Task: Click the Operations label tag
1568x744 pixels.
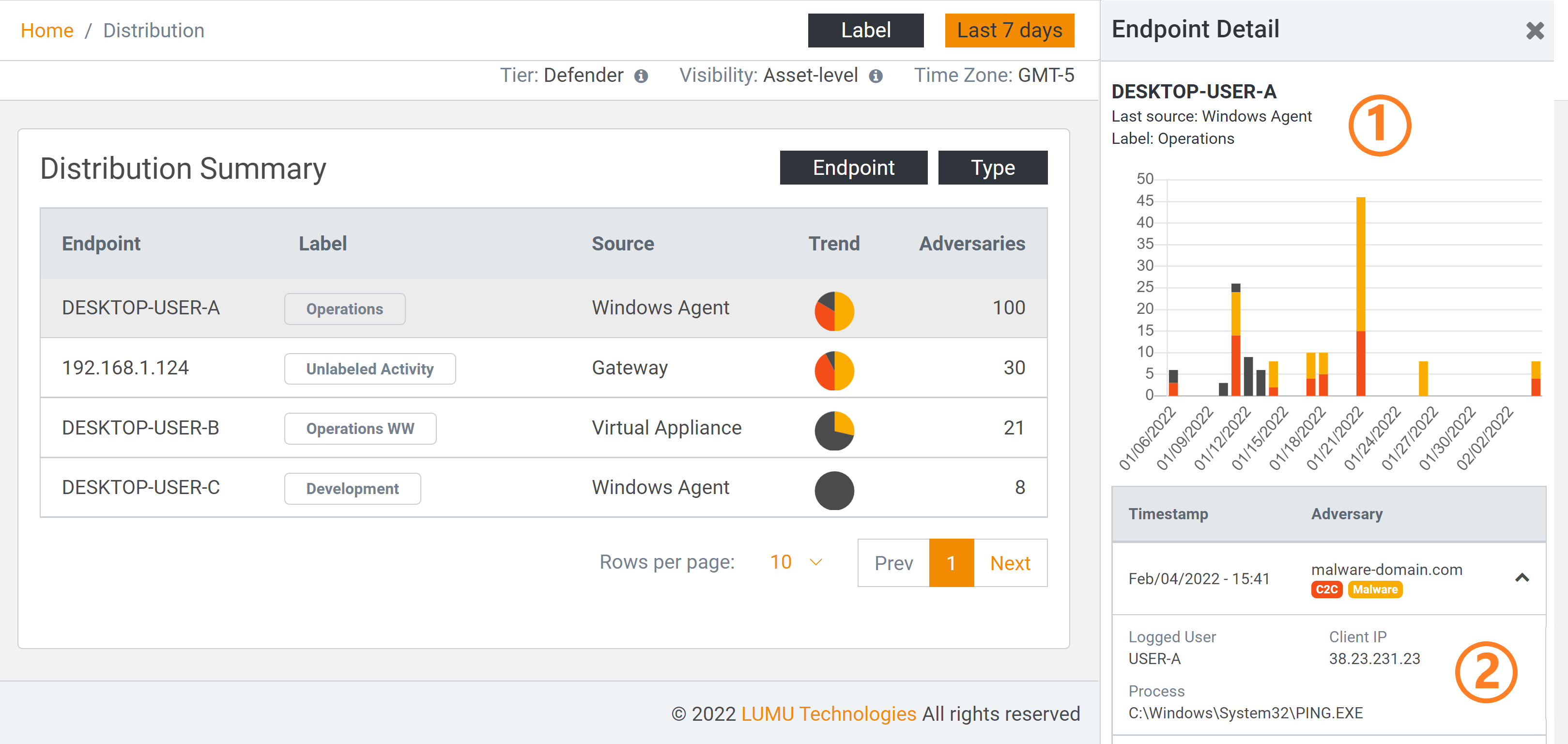Action: tap(344, 310)
